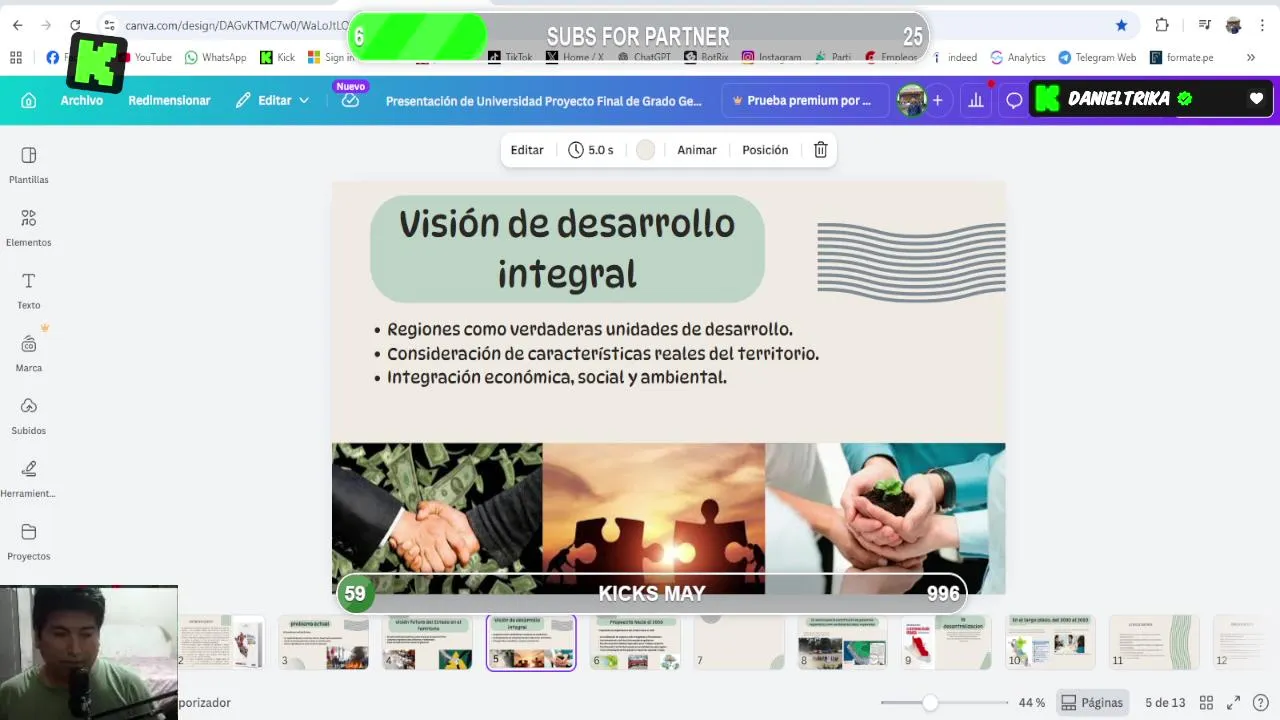
Task: Select page 9 thumbnail
Action: [x=947, y=642]
